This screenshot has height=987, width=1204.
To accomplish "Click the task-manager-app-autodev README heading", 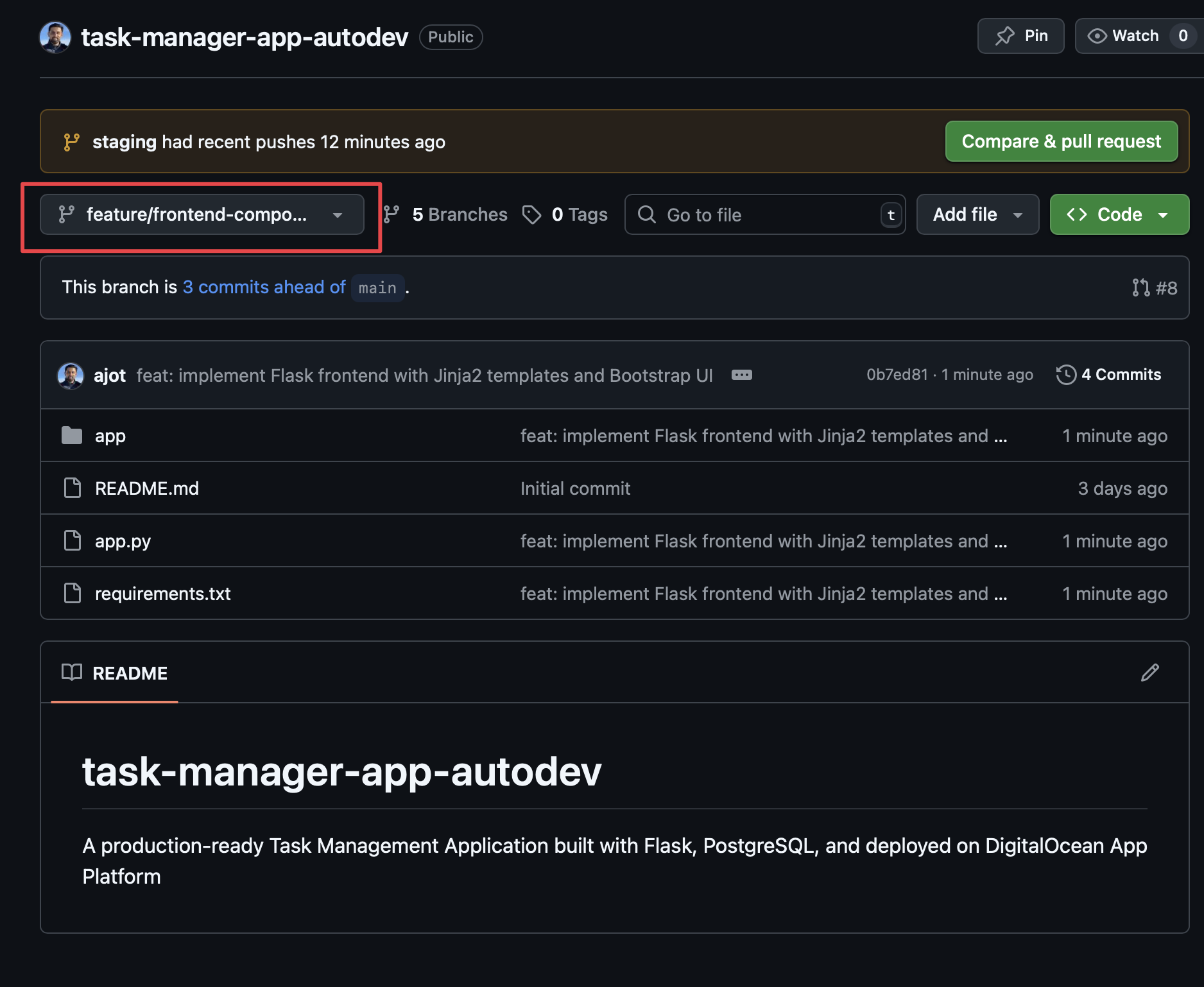I will click(342, 771).
